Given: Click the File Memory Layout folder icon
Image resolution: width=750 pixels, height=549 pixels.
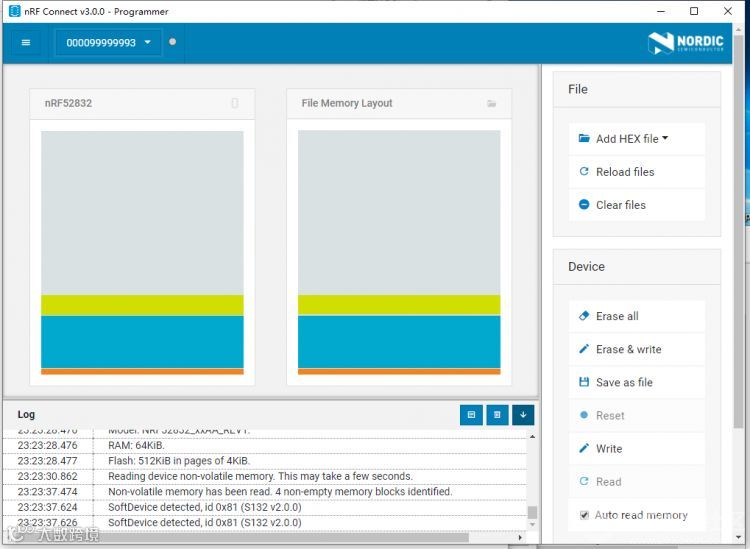Looking at the screenshot, I should coord(491,103).
